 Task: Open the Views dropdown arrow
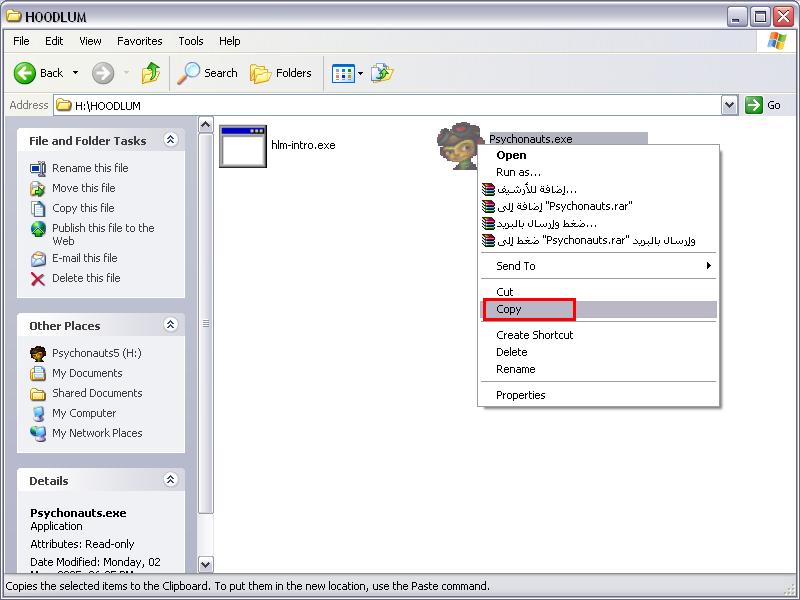[360, 73]
